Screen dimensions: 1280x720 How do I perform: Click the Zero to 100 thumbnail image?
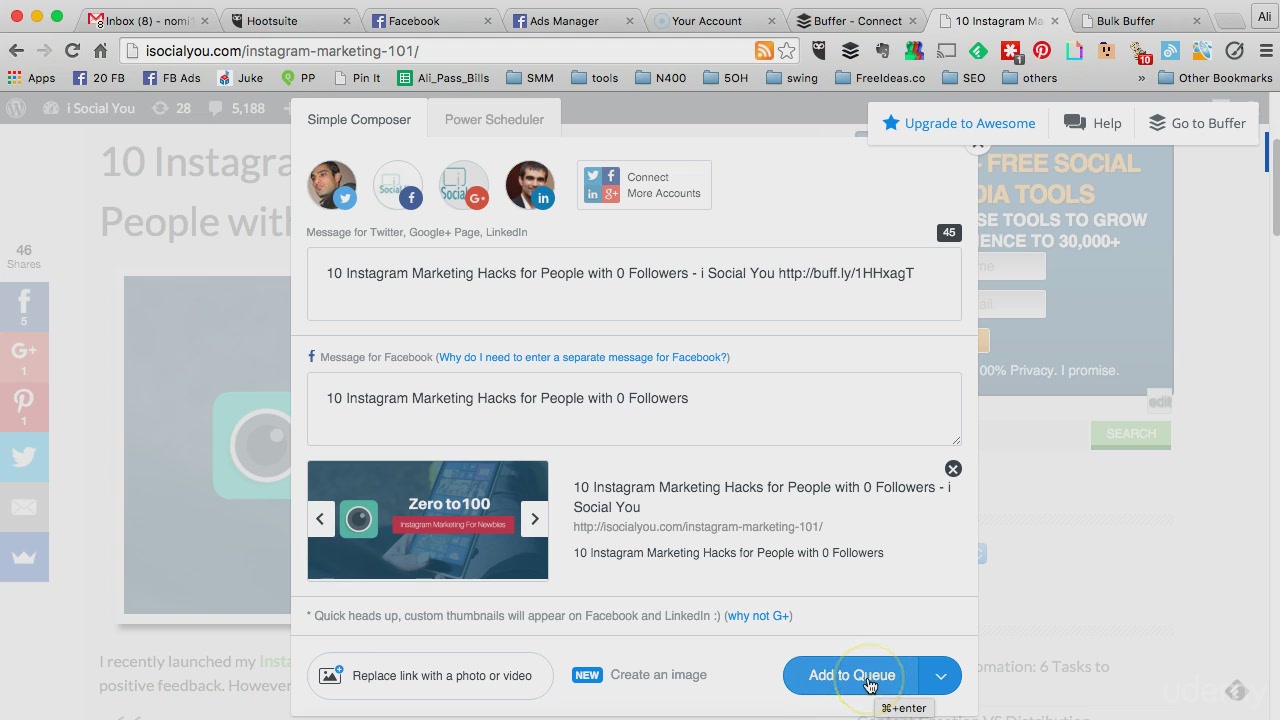[x=428, y=520]
